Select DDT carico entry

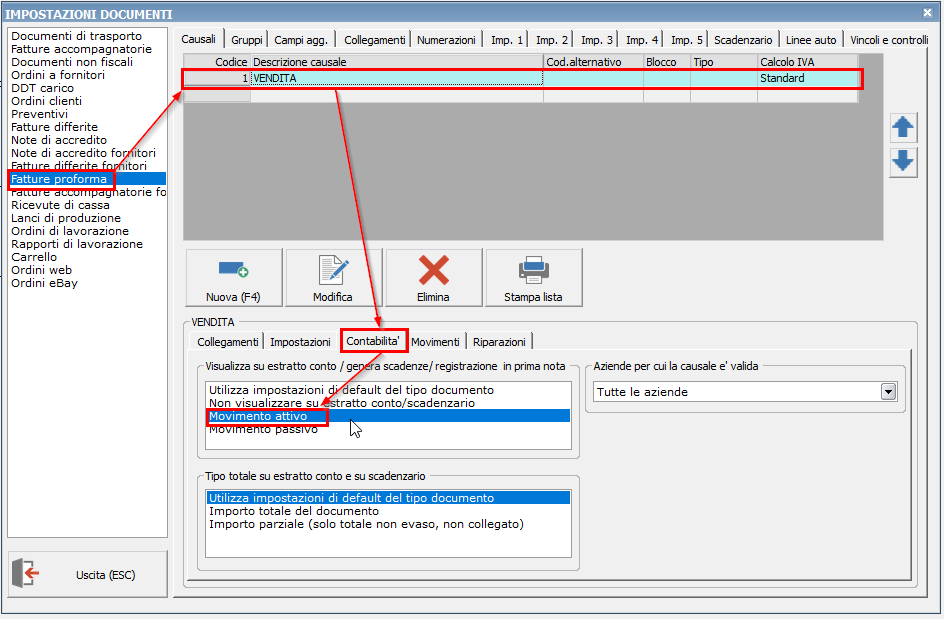pos(42,88)
